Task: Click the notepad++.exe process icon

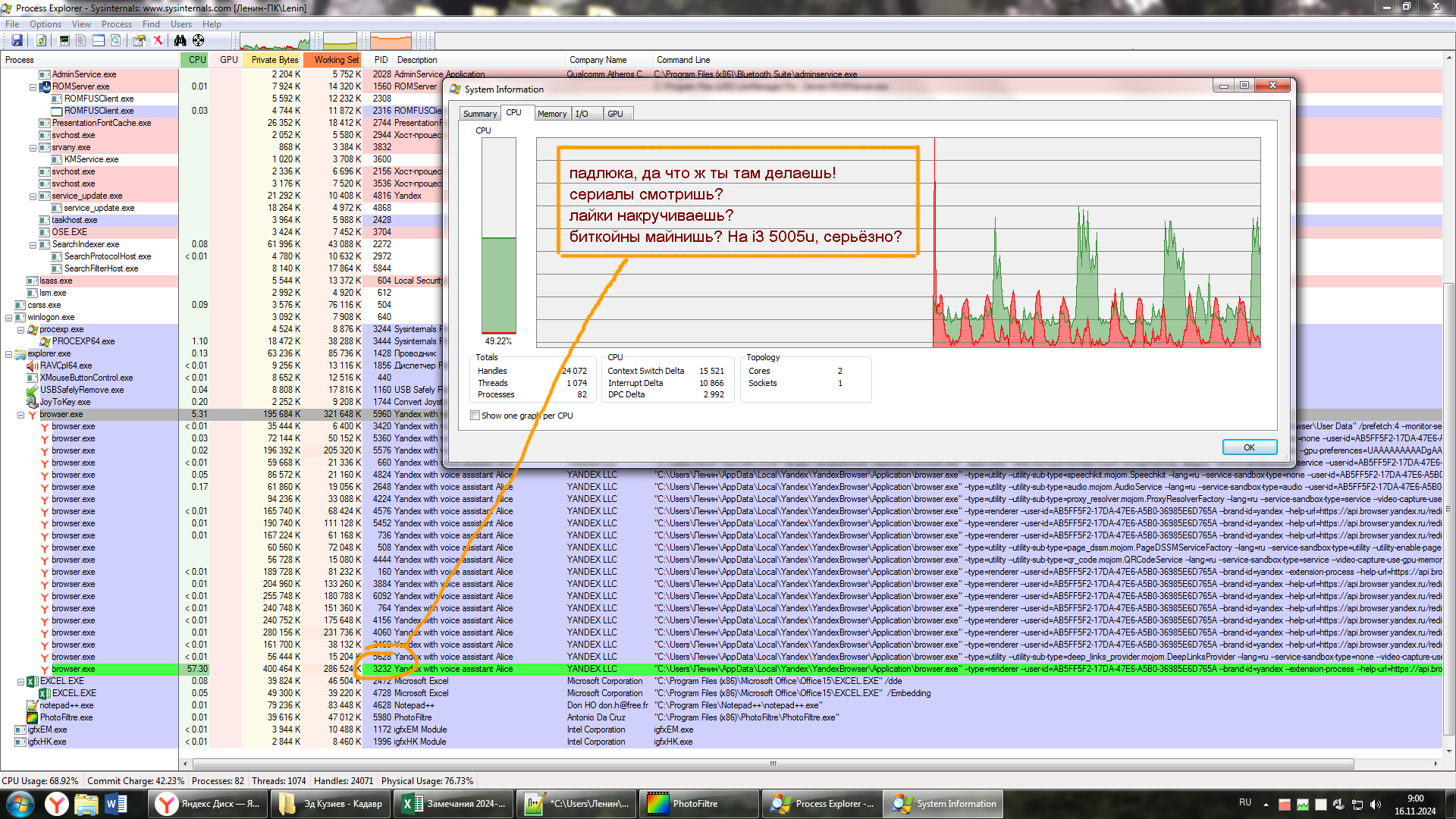Action: click(33, 705)
